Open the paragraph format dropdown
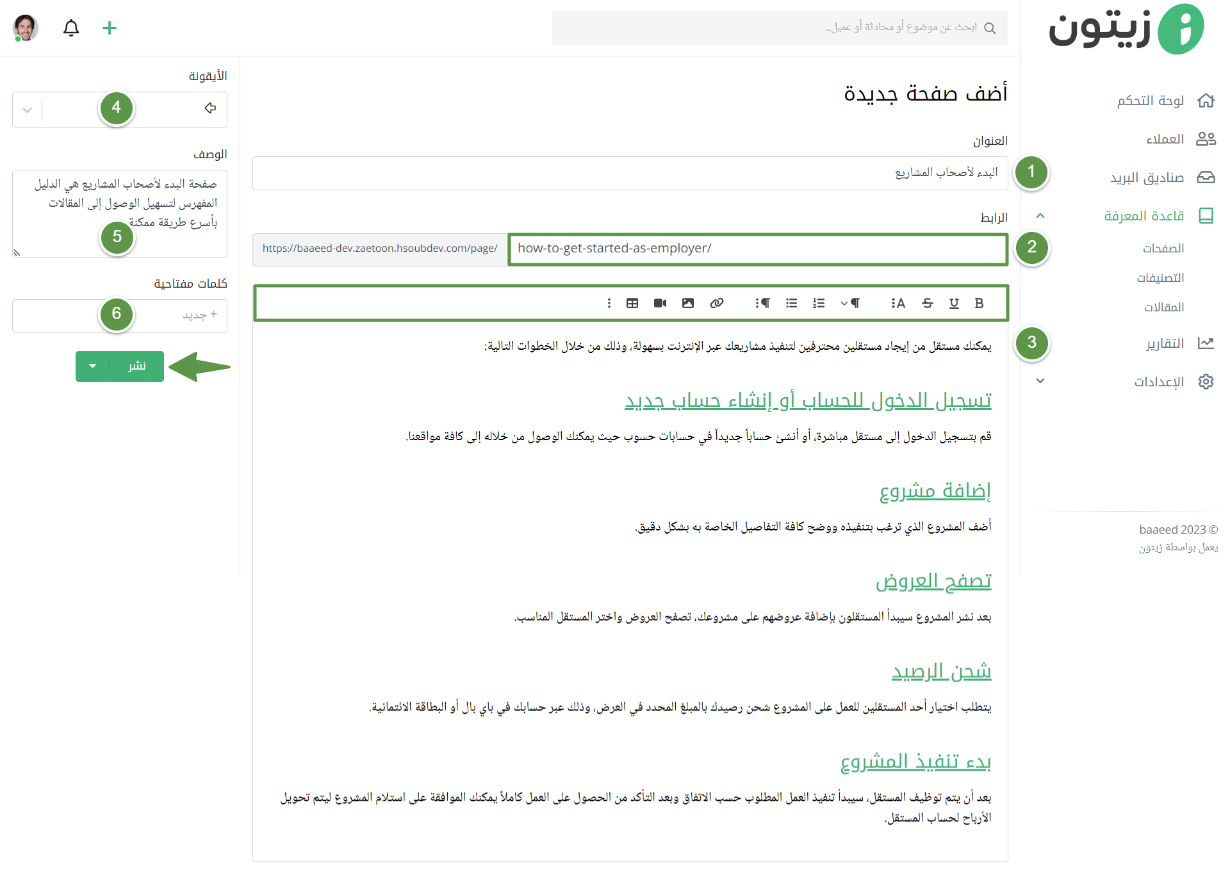Image resolution: width=1230 pixels, height=880 pixels. pyautogui.click(x=850, y=303)
